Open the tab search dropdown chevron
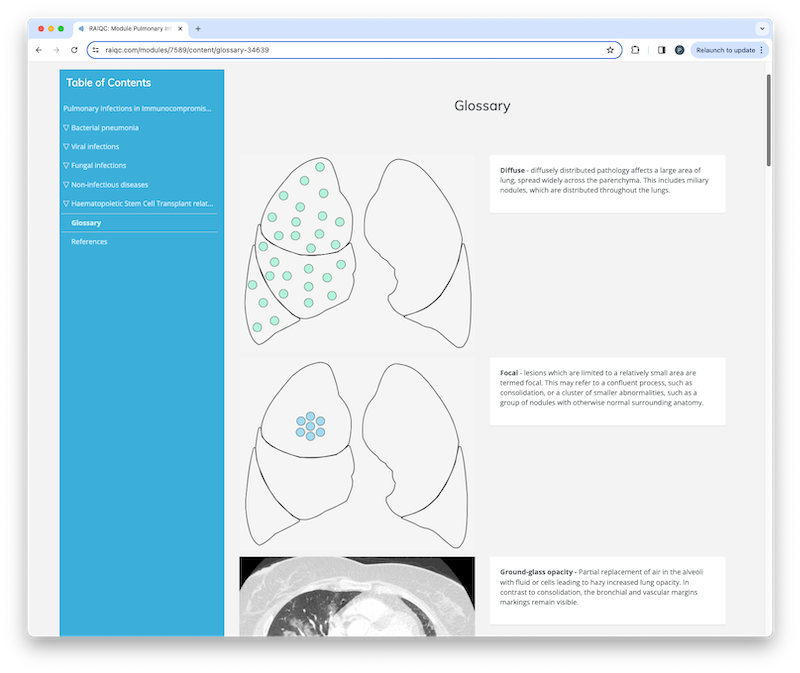800x673 pixels. 762,29
